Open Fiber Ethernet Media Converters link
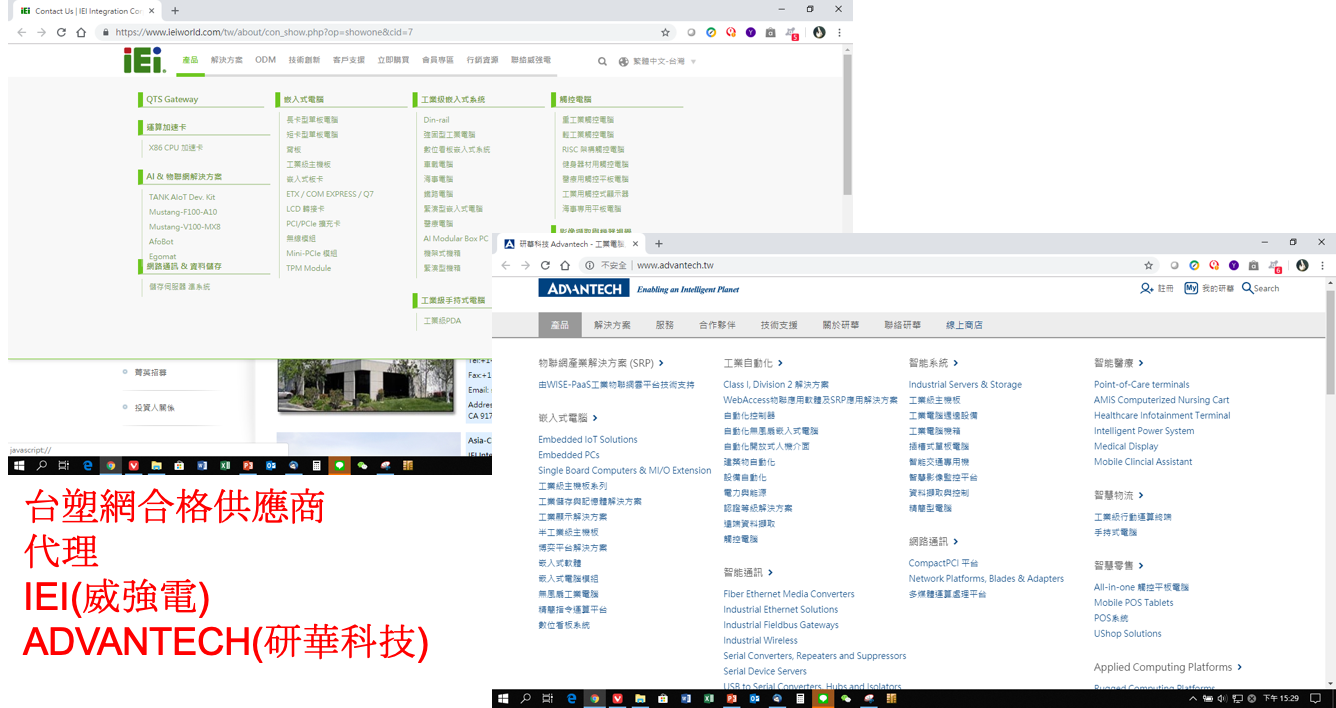Viewport: 1336px width, 708px height. [x=789, y=594]
